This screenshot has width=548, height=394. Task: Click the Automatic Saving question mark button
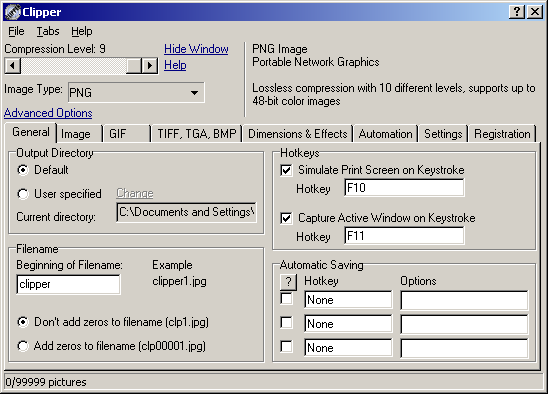click(288, 282)
